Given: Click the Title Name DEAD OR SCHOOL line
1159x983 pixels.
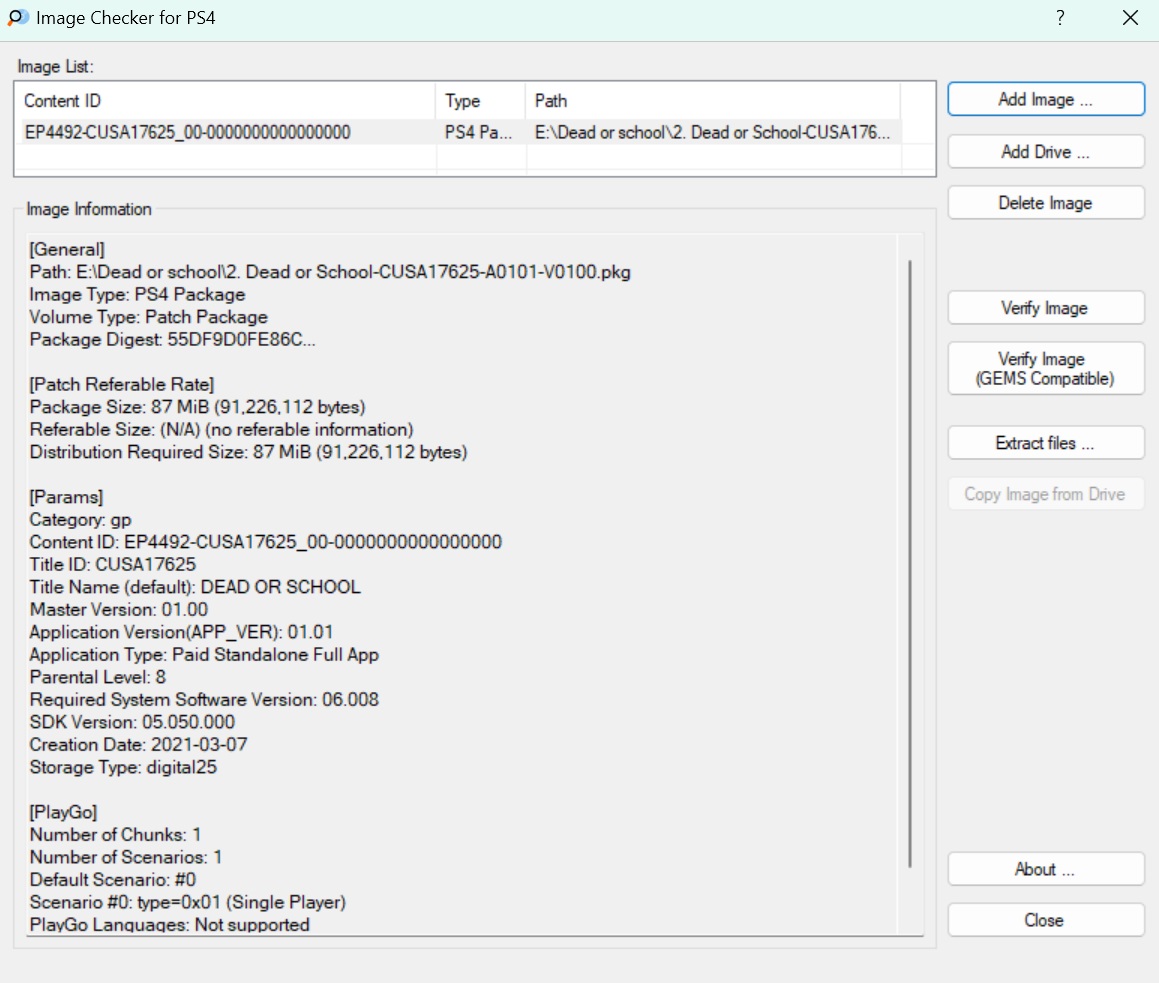Looking at the screenshot, I should tap(195, 587).
